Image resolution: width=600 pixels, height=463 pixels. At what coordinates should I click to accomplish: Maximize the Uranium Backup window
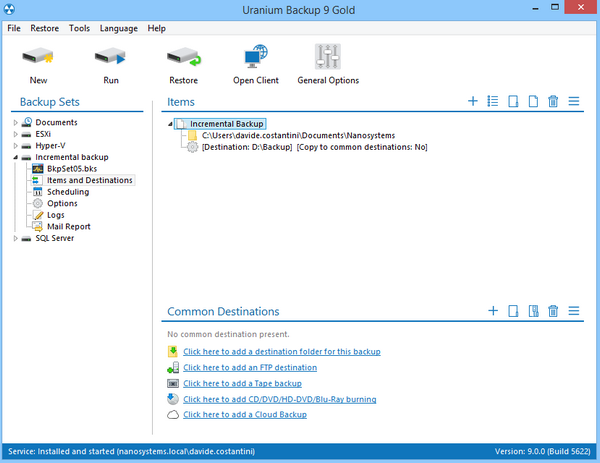555,8
